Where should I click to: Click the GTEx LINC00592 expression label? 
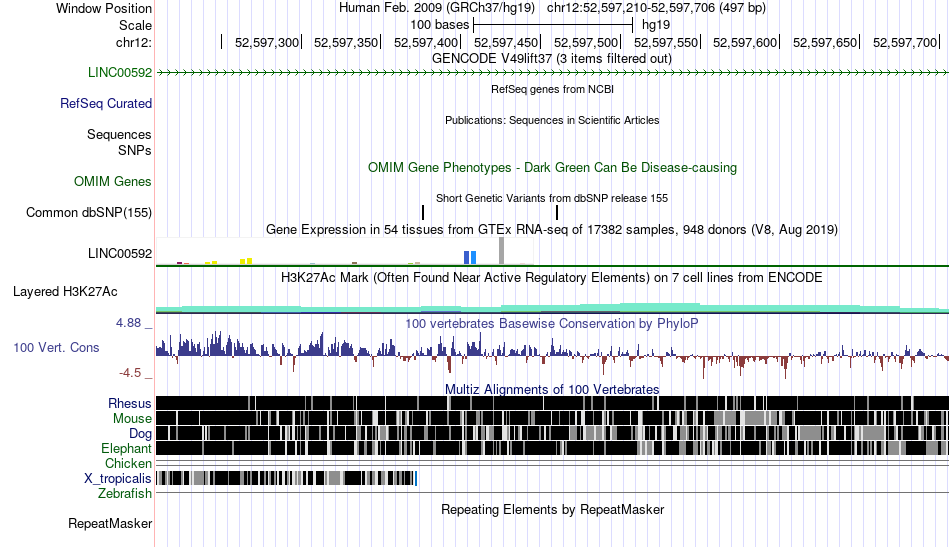click(119, 254)
